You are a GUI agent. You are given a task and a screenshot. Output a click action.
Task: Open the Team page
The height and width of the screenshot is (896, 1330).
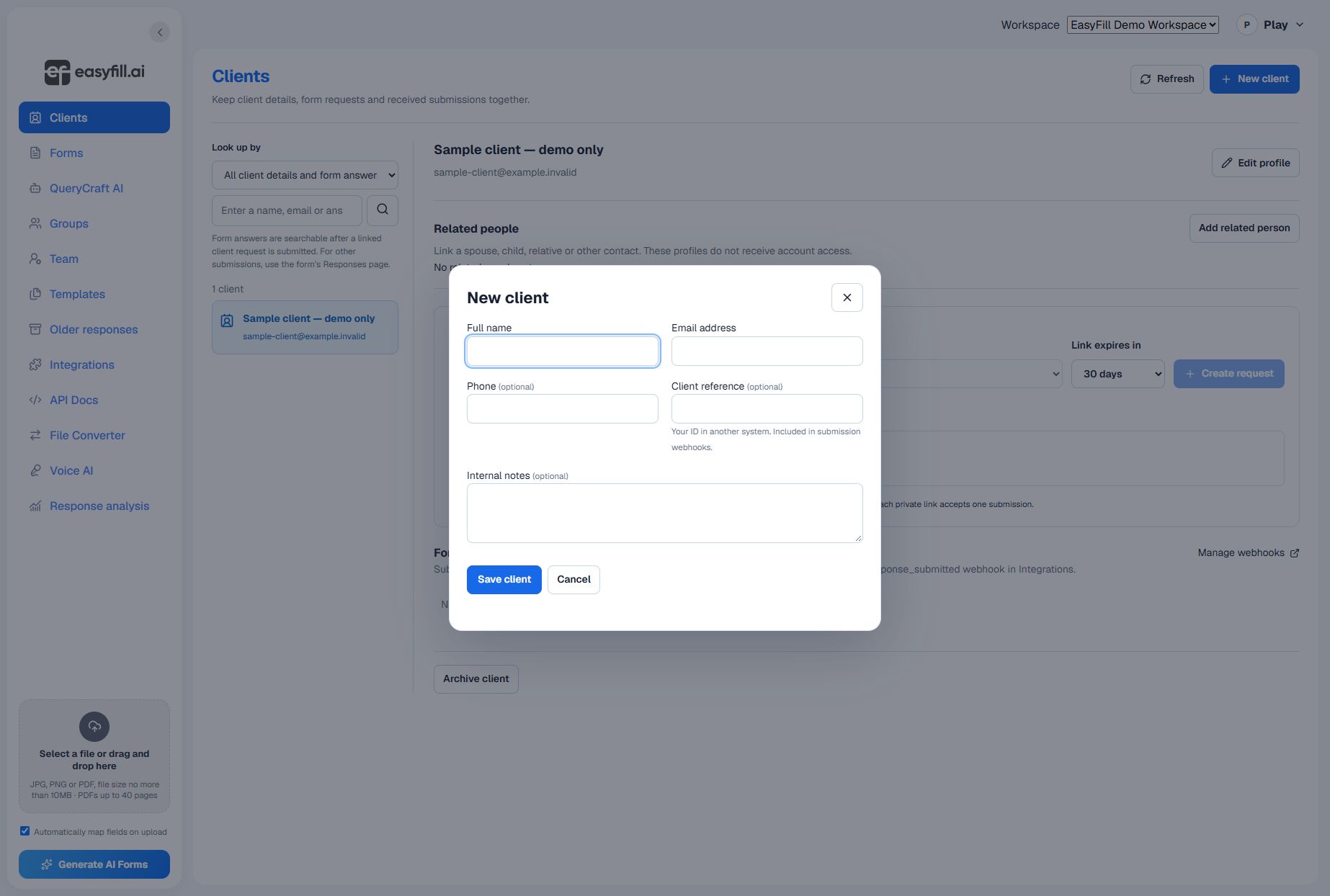coord(94,259)
